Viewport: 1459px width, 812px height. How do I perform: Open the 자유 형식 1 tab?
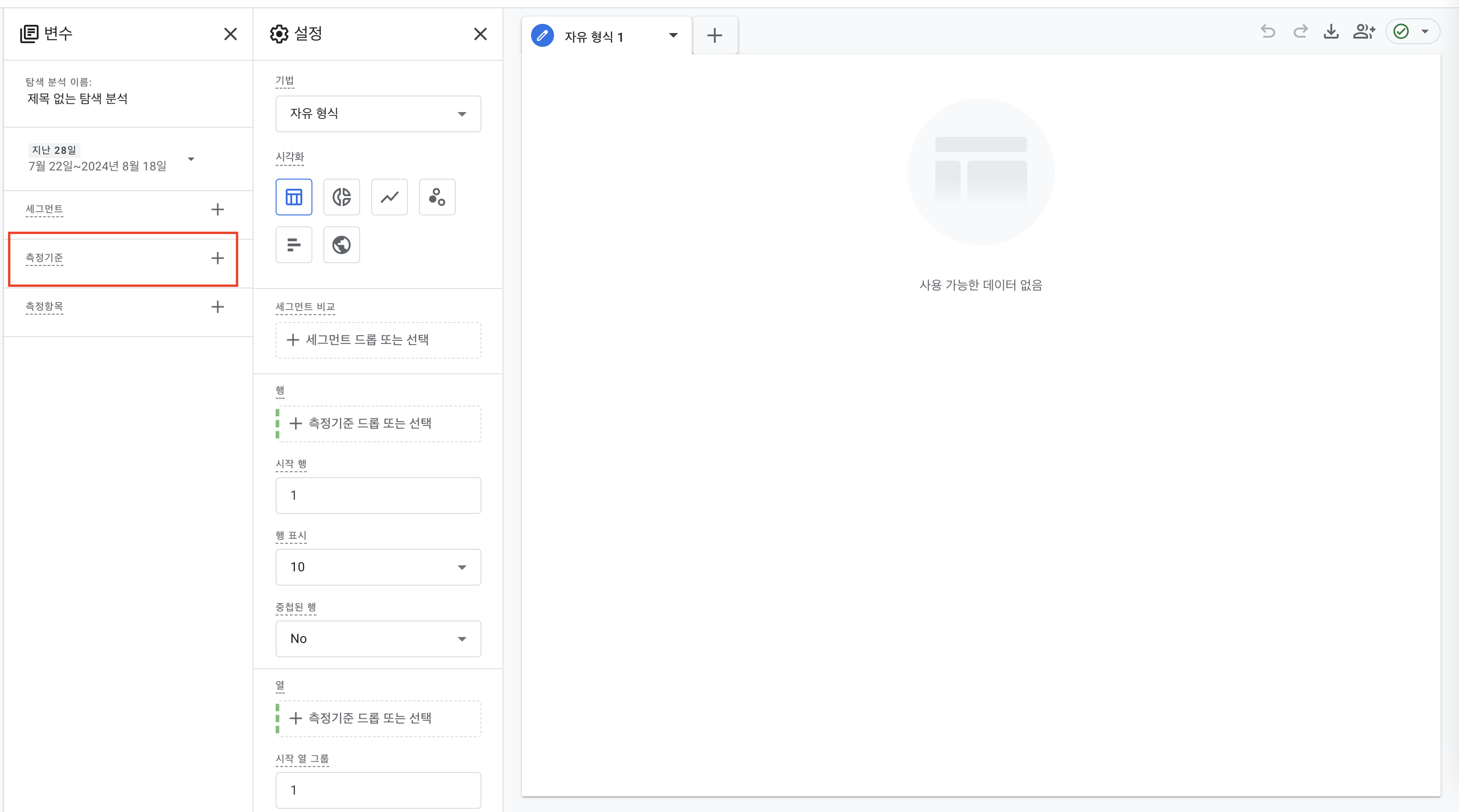[x=594, y=37]
